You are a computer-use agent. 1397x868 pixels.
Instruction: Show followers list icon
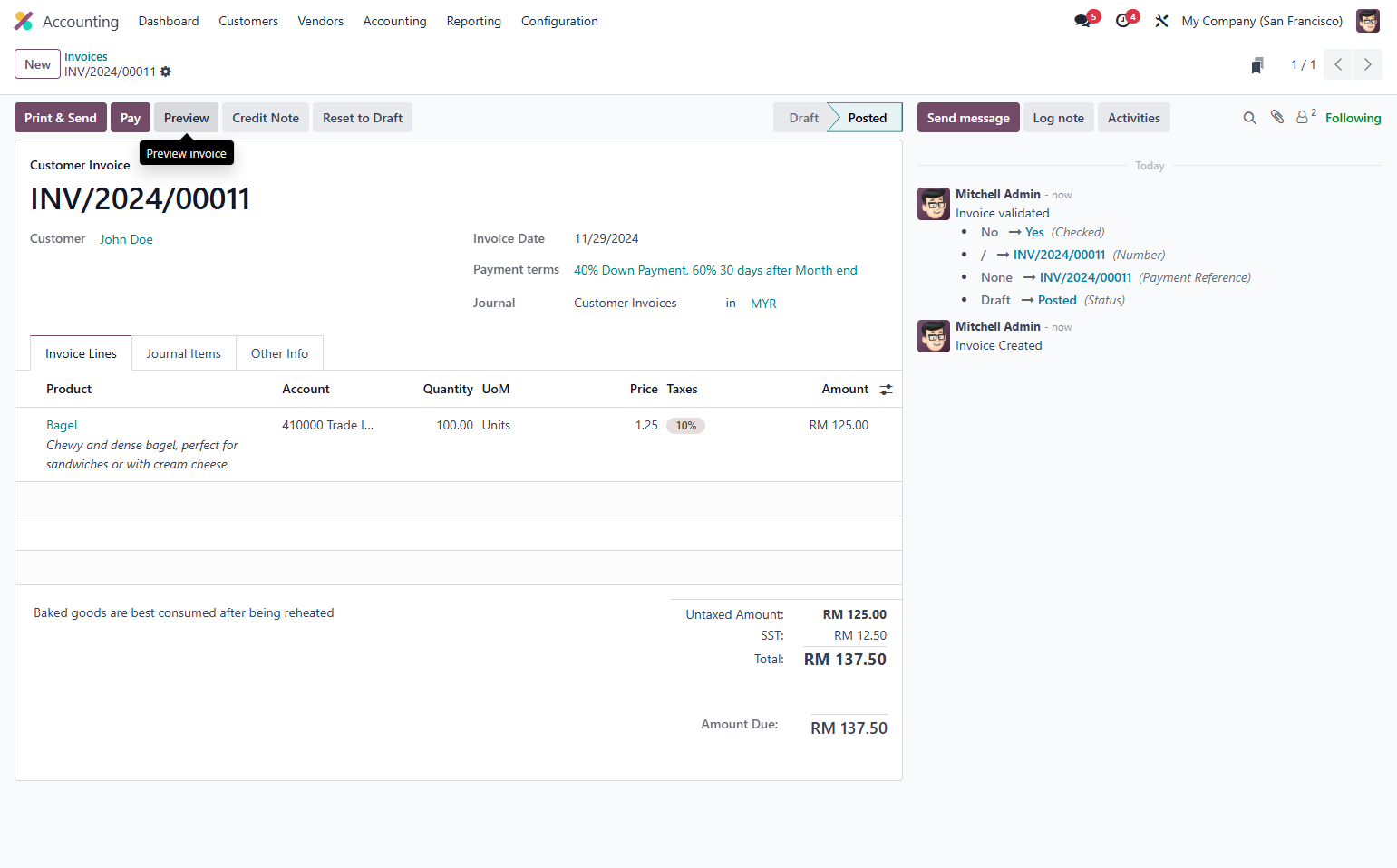point(1305,117)
